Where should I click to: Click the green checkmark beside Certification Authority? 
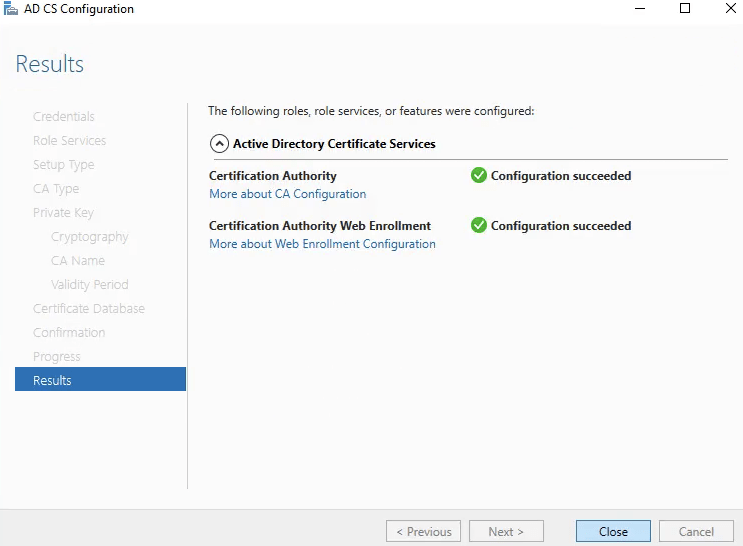coord(479,176)
